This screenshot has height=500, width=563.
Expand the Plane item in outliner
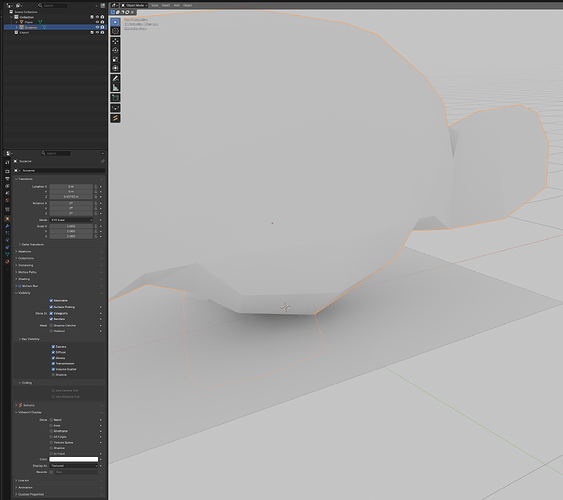17,22
